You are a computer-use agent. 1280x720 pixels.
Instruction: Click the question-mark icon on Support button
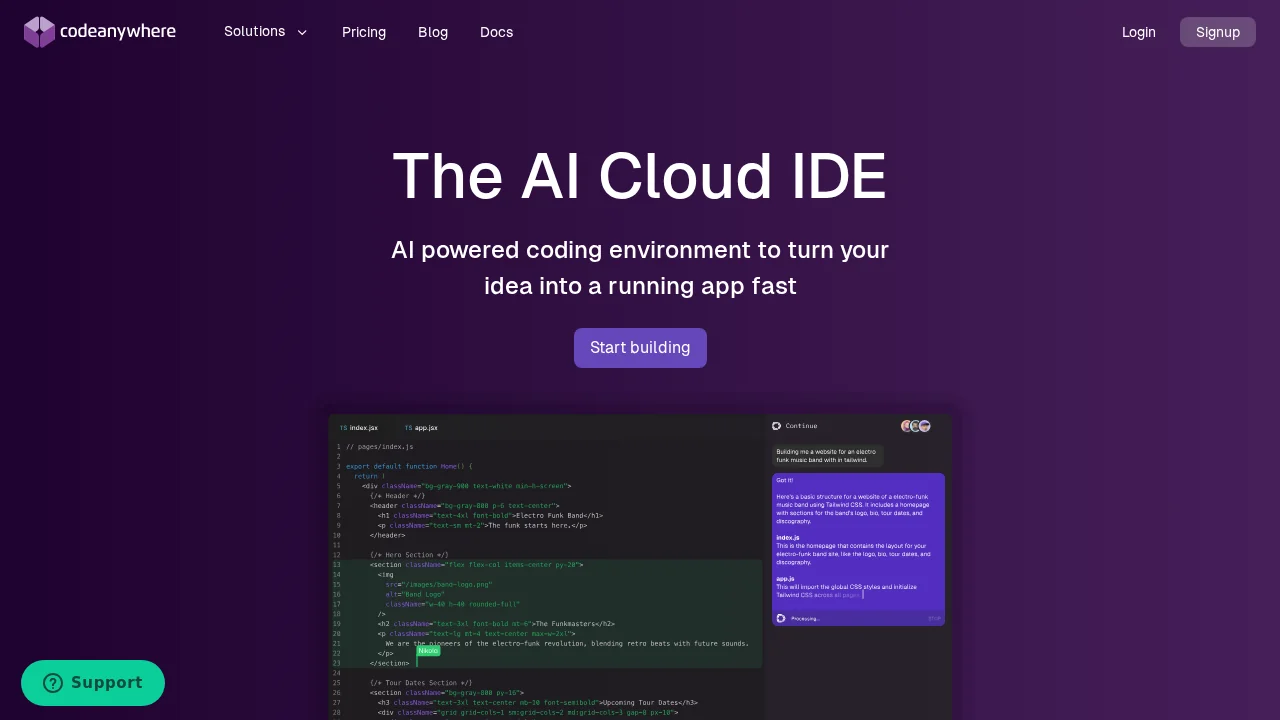[x=53, y=683]
